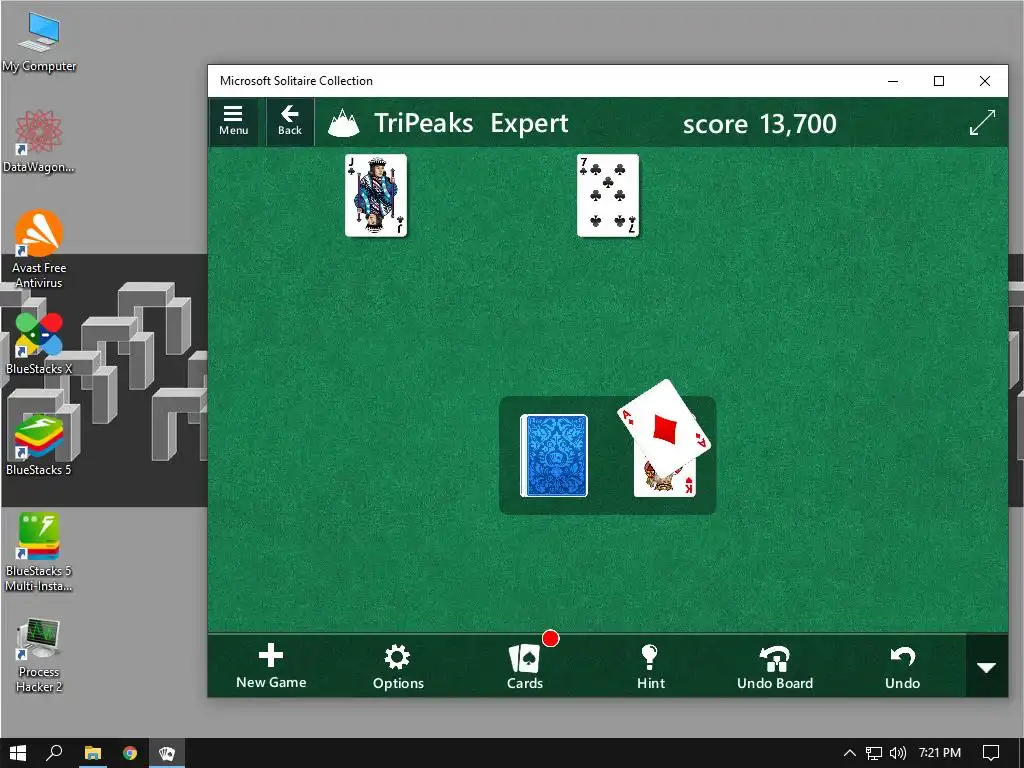Launch BlueStacks X from desktop
1024x768 pixels.
[39, 344]
